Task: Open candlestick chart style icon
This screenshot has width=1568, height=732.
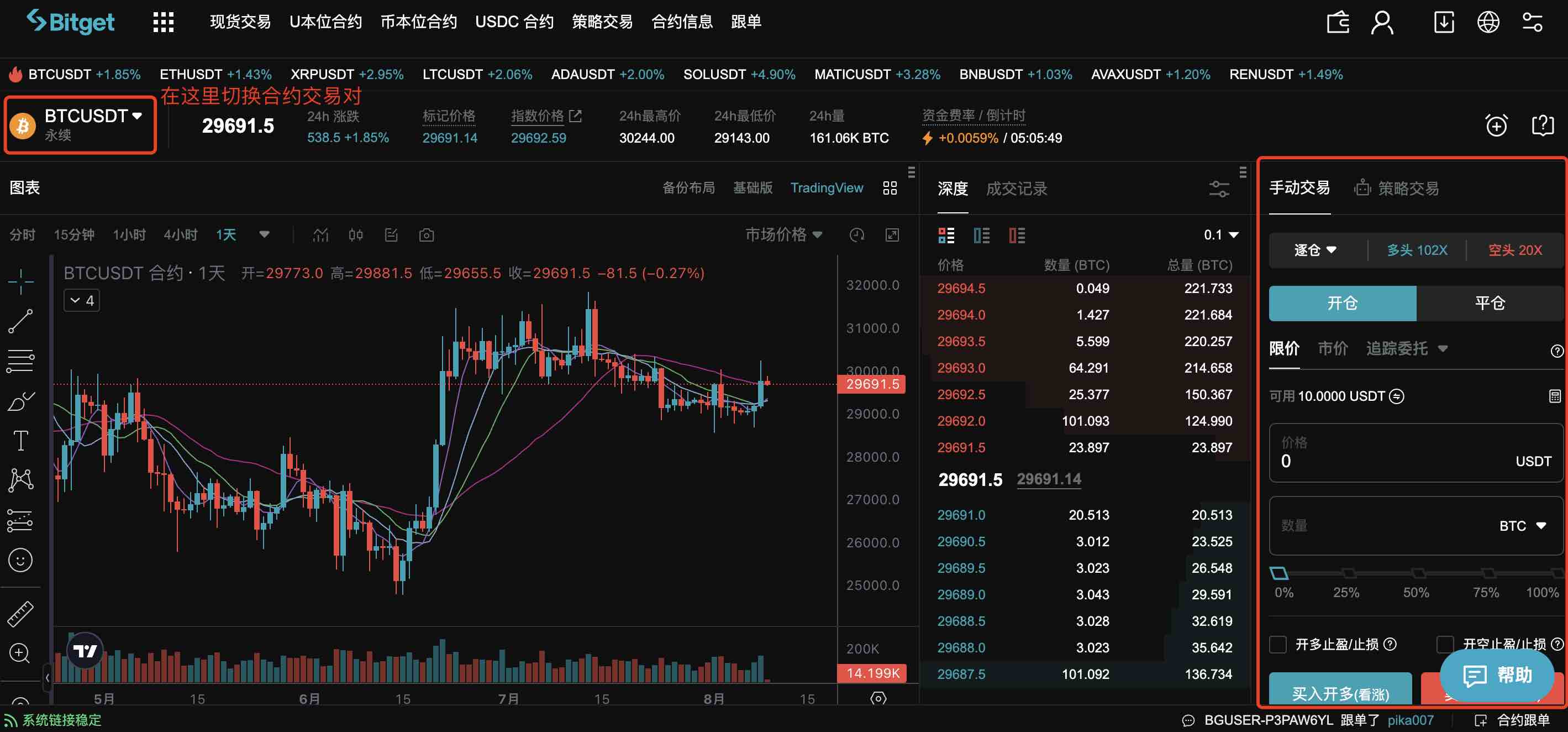Action: [356, 235]
